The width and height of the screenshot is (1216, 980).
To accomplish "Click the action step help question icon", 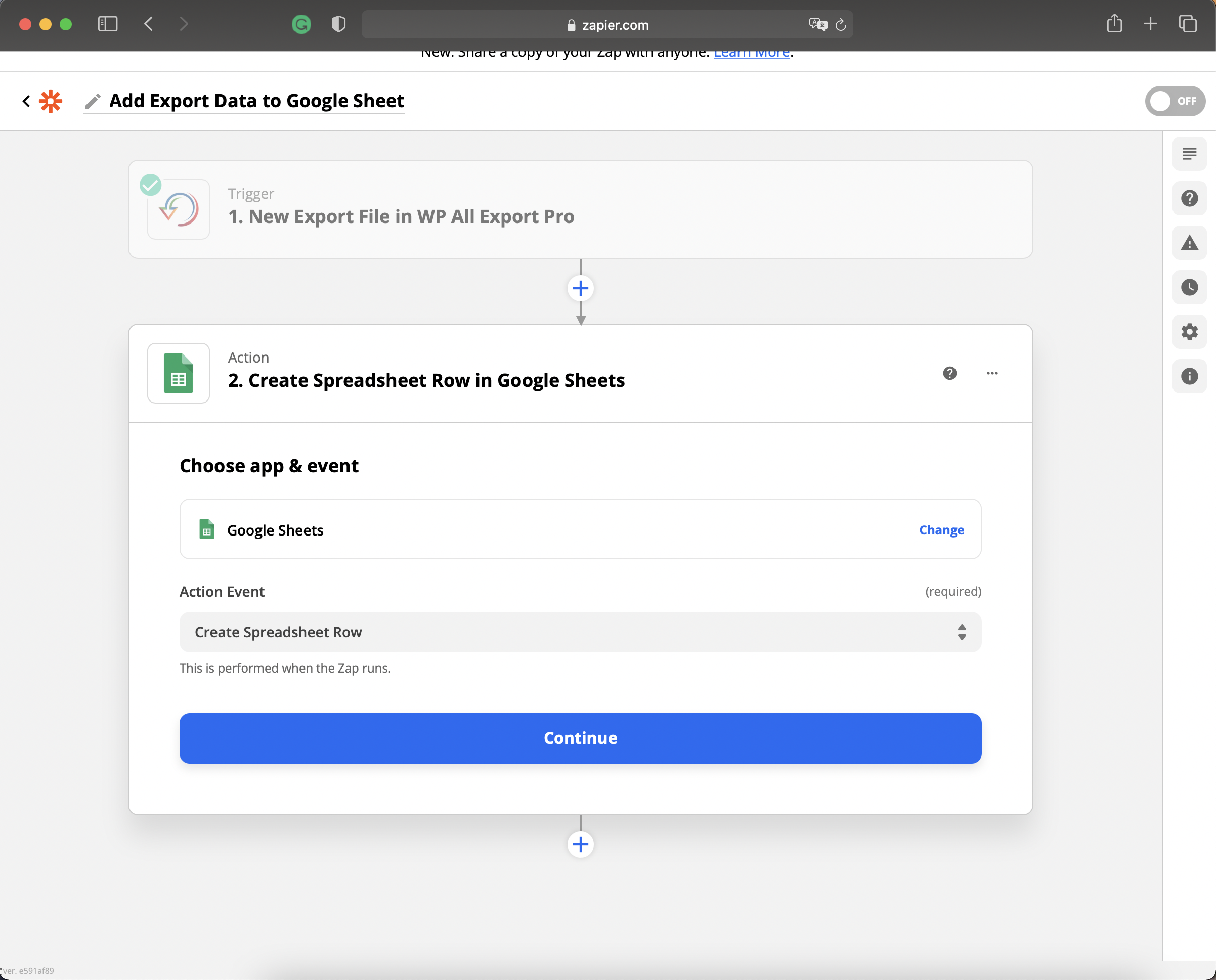I will point(949,373).
